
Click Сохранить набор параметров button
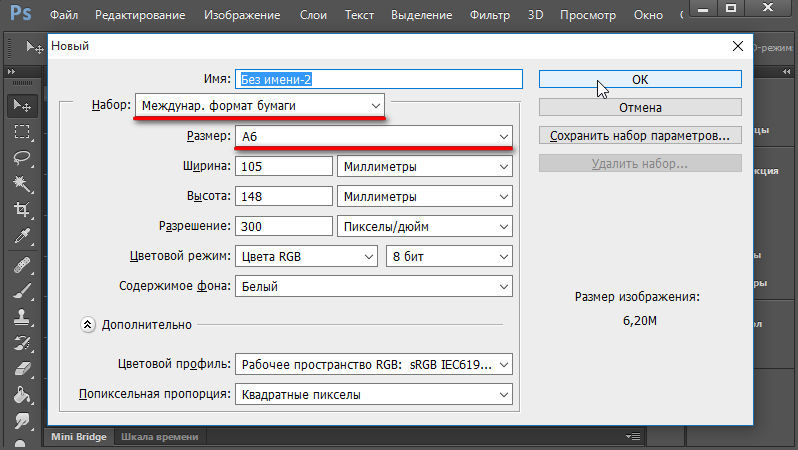pos(640,135)
